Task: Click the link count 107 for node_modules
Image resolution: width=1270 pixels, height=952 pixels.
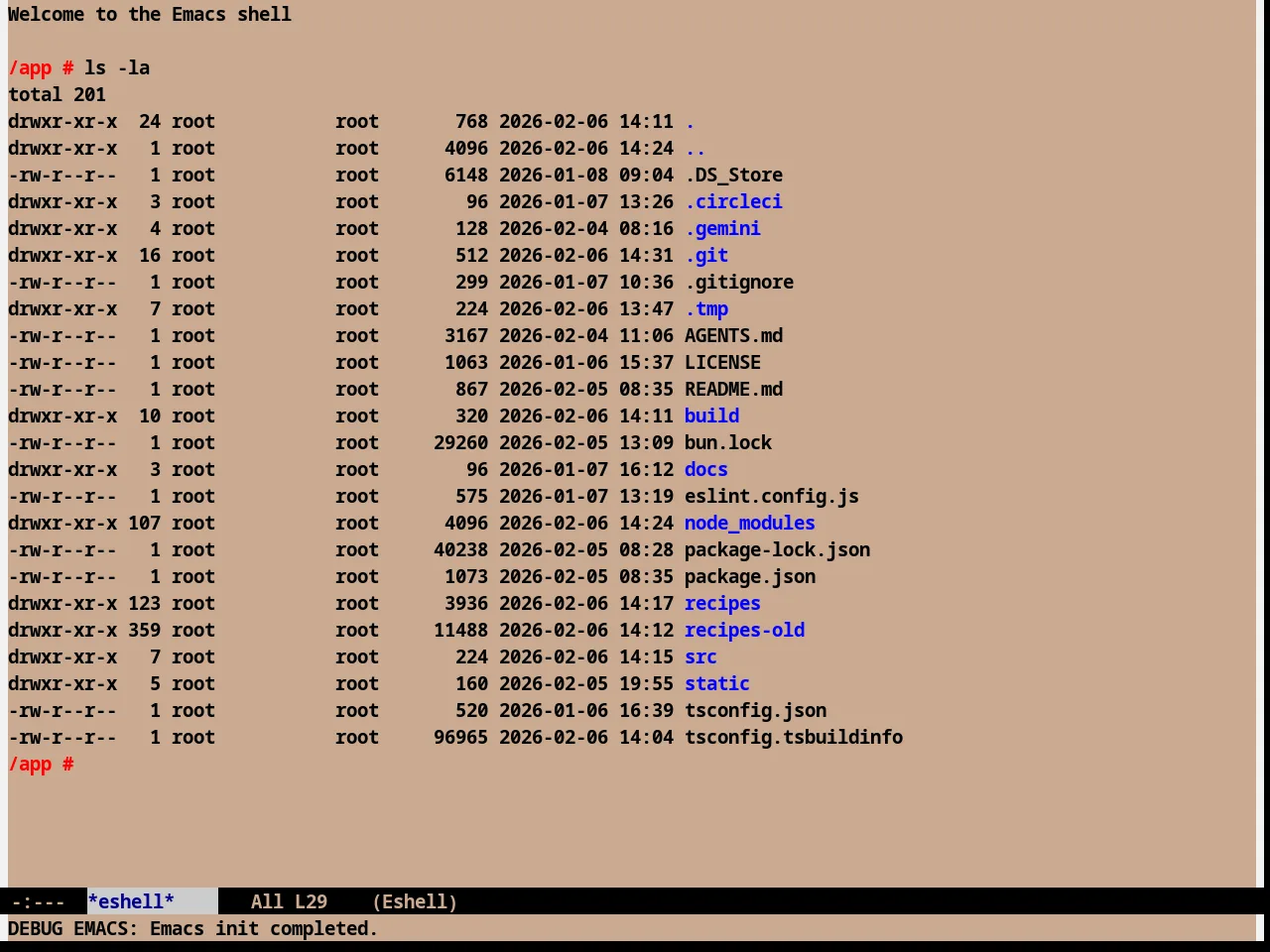Action: coord(144,524)
